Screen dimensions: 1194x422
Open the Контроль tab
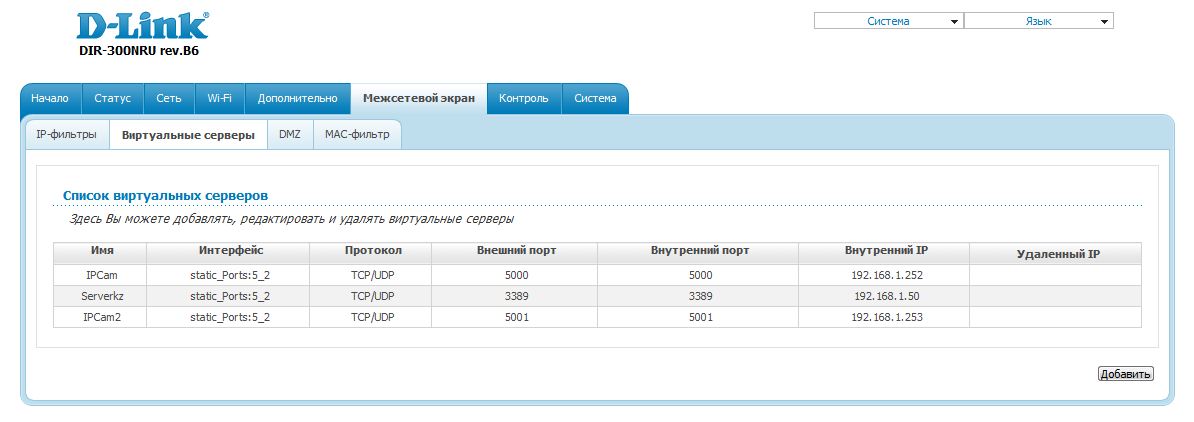click(x=524, y=99)
